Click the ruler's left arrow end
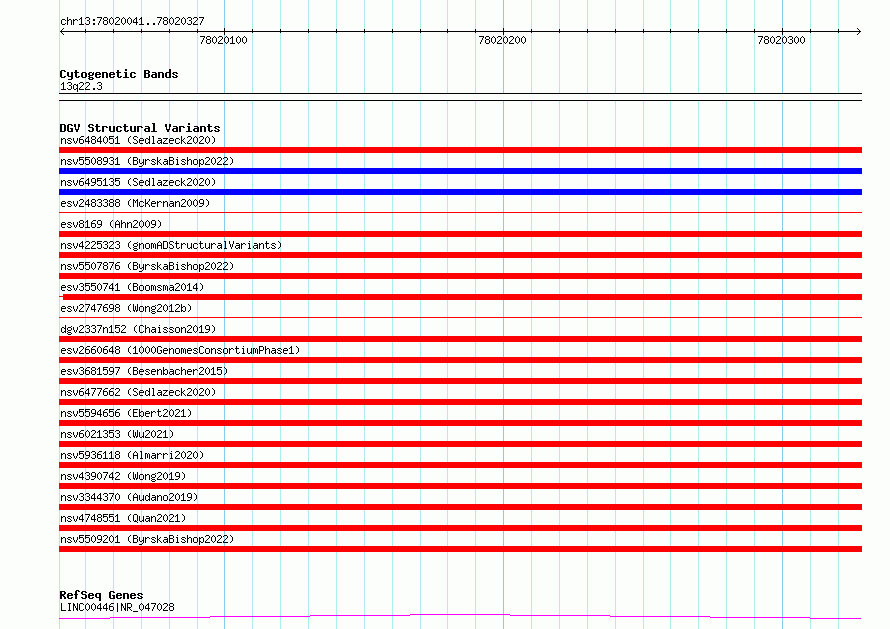The image size is (890, 629). coord(62,31)
